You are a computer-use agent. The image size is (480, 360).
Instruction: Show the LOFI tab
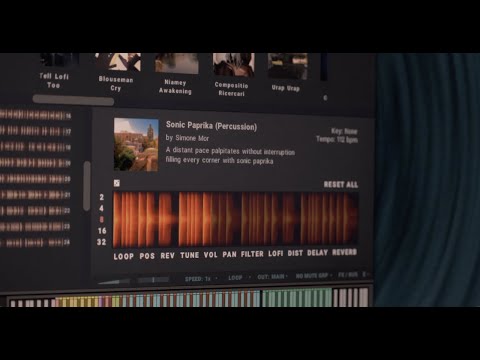tap(276, 254)
